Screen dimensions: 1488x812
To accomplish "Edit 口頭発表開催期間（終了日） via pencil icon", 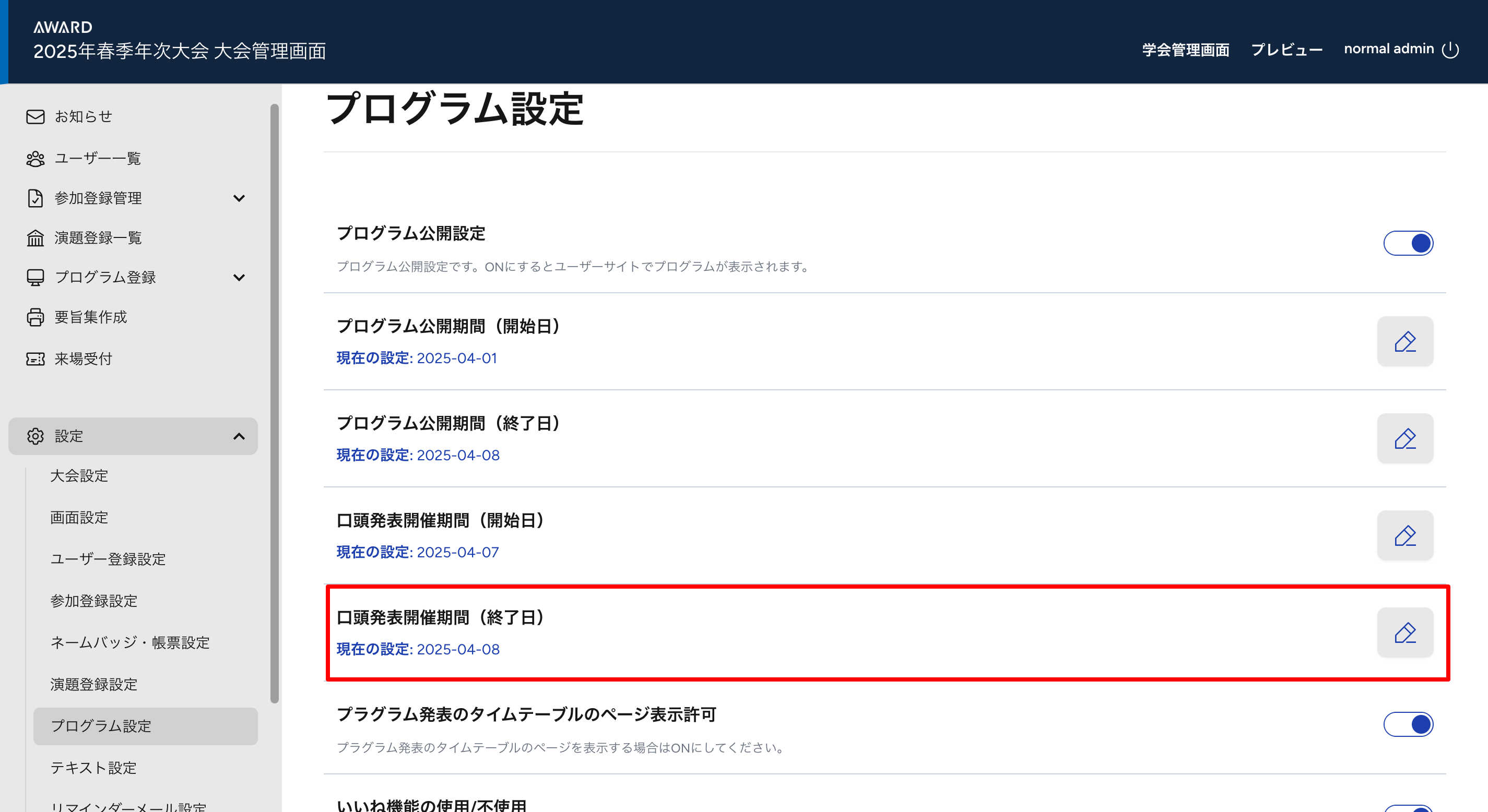I will coord(1405,632).
